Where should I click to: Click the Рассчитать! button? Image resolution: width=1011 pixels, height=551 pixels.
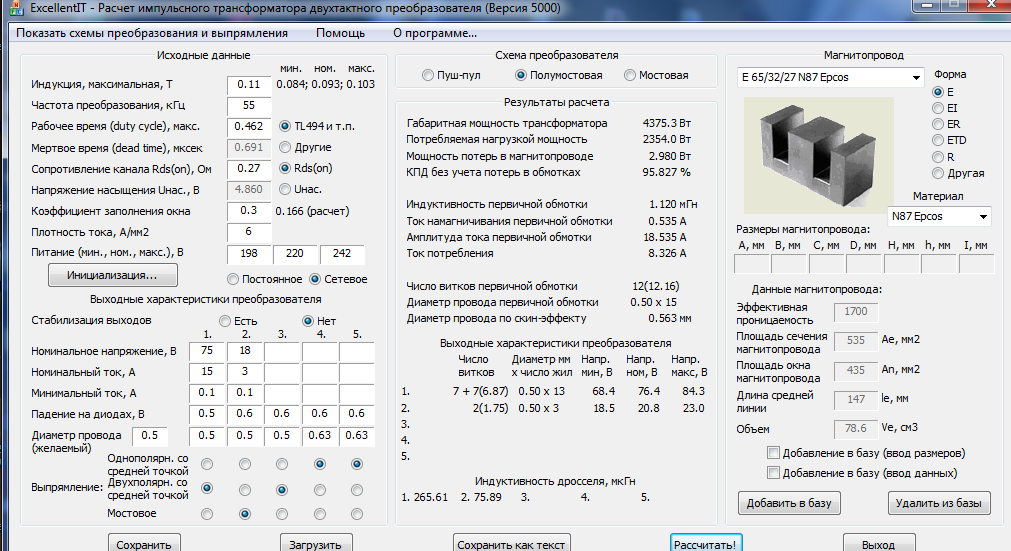[x=706, y=543]
